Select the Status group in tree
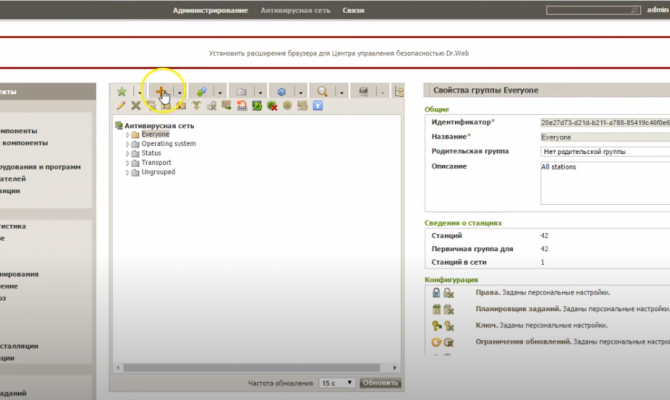Image resolution: width=670 pixels, height=400 pixels. pyautogui.click(x=151, y=153)
